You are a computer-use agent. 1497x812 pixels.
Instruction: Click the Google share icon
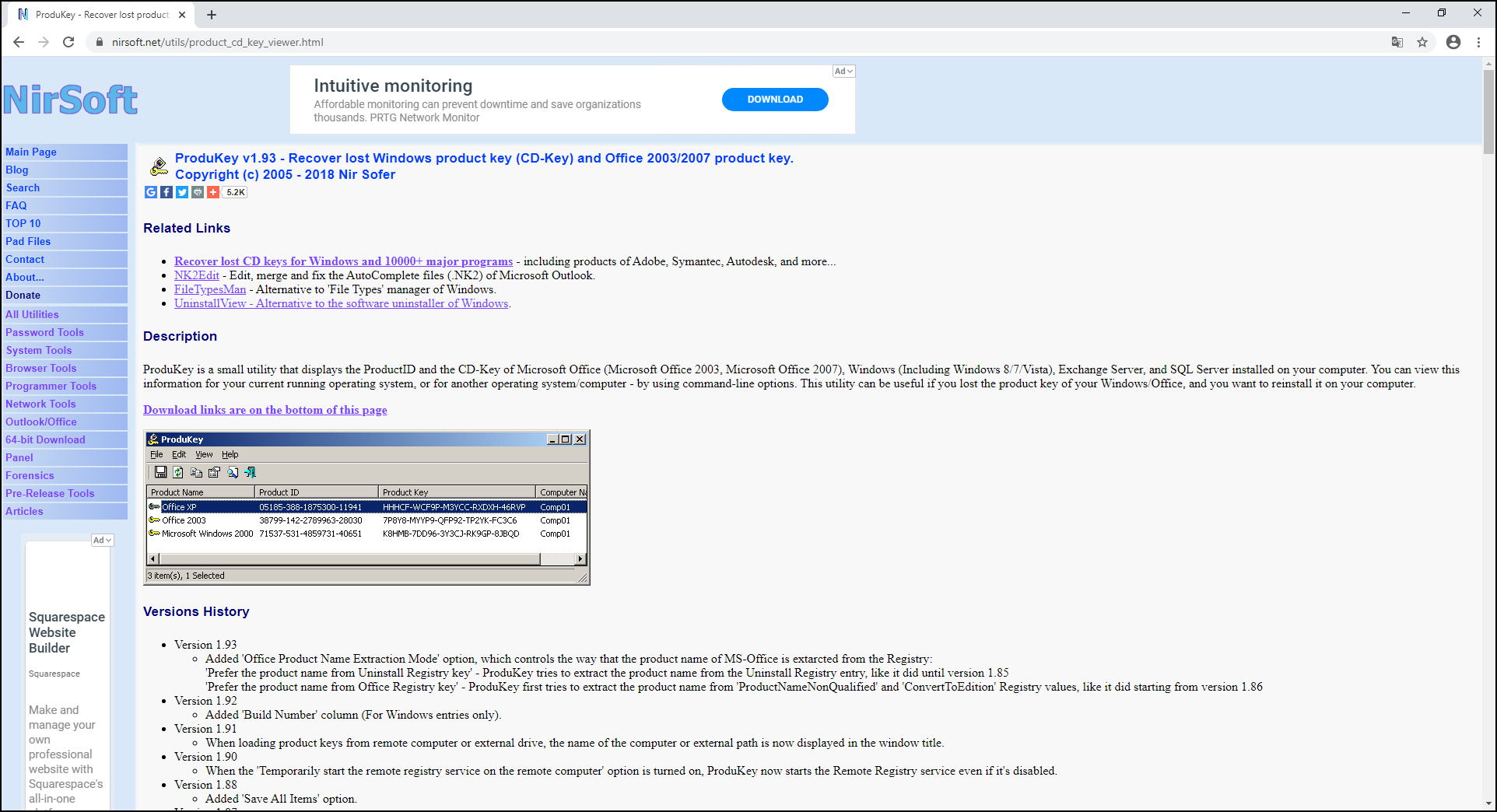pos(151,192)
